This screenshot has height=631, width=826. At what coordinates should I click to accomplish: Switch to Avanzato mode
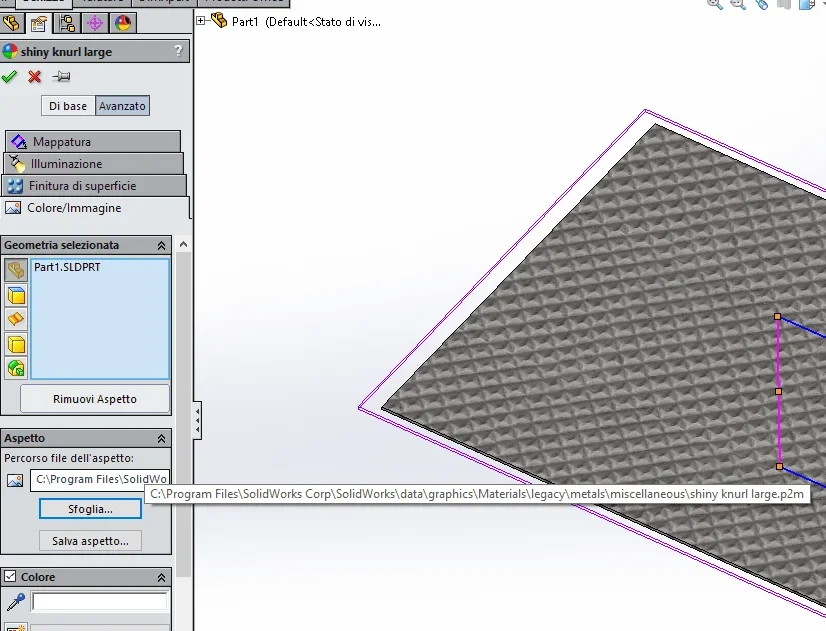[x=122, y=106]
